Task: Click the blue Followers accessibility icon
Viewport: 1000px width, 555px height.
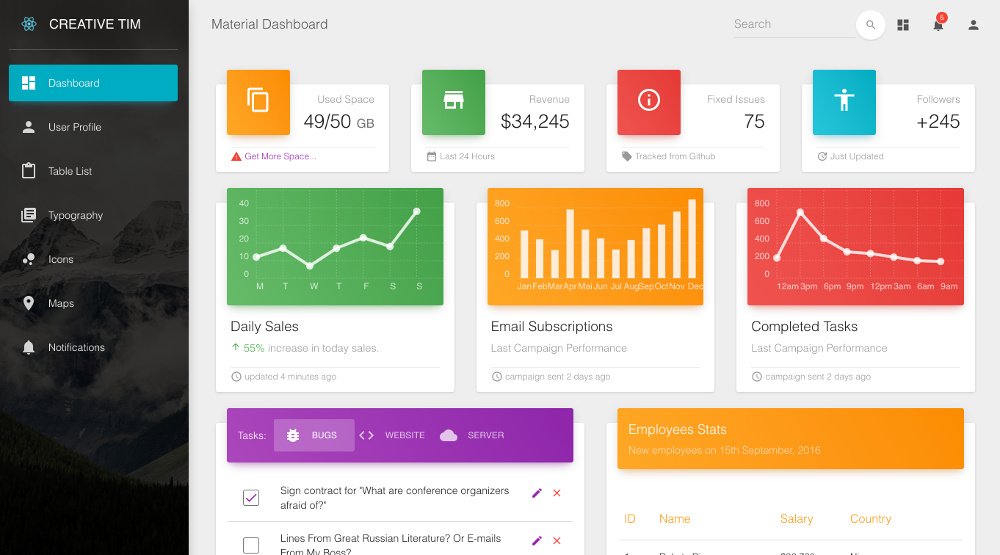Action: [844, 101]
